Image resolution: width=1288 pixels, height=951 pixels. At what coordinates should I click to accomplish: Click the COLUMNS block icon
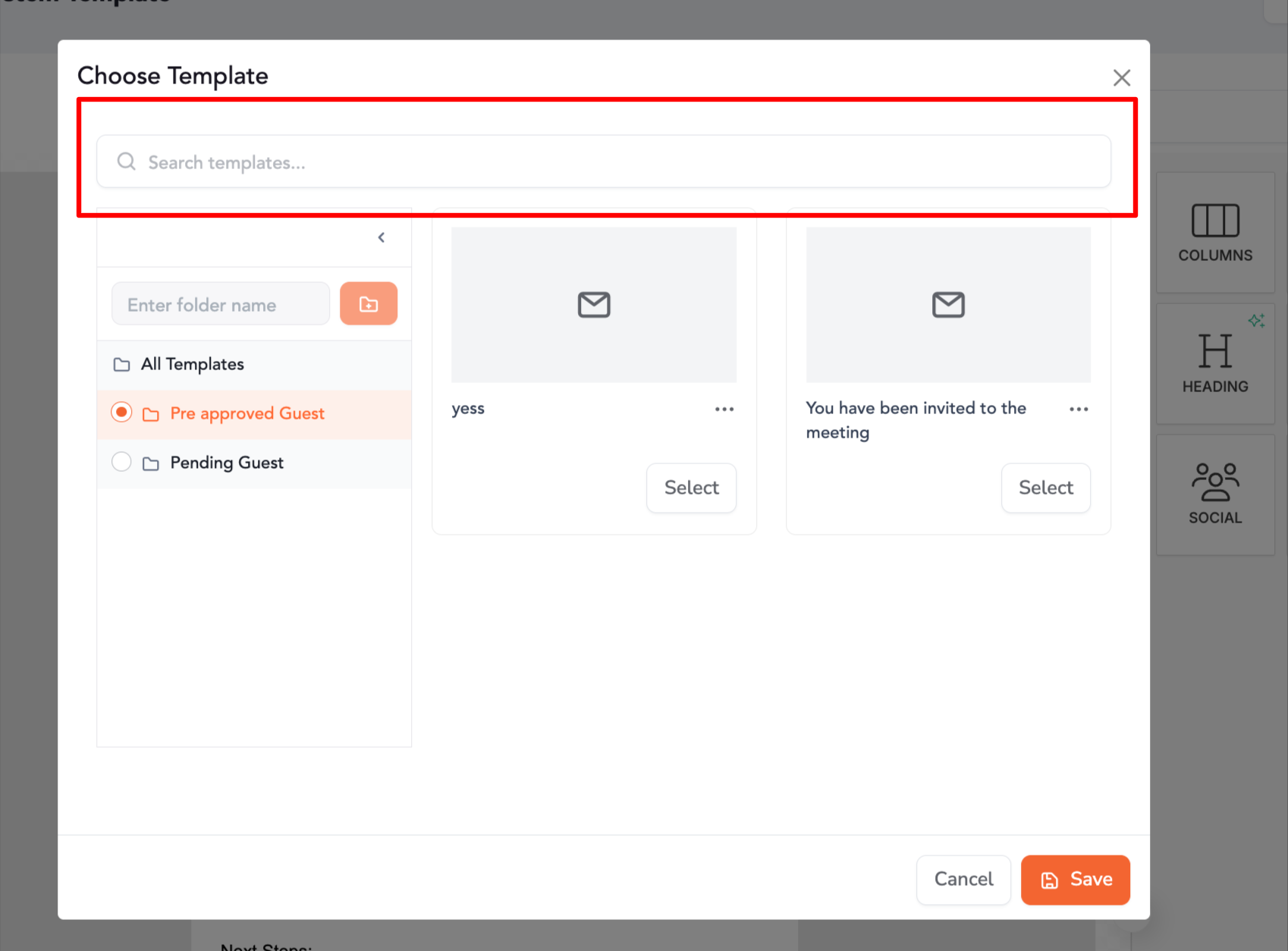point(1214,221)
